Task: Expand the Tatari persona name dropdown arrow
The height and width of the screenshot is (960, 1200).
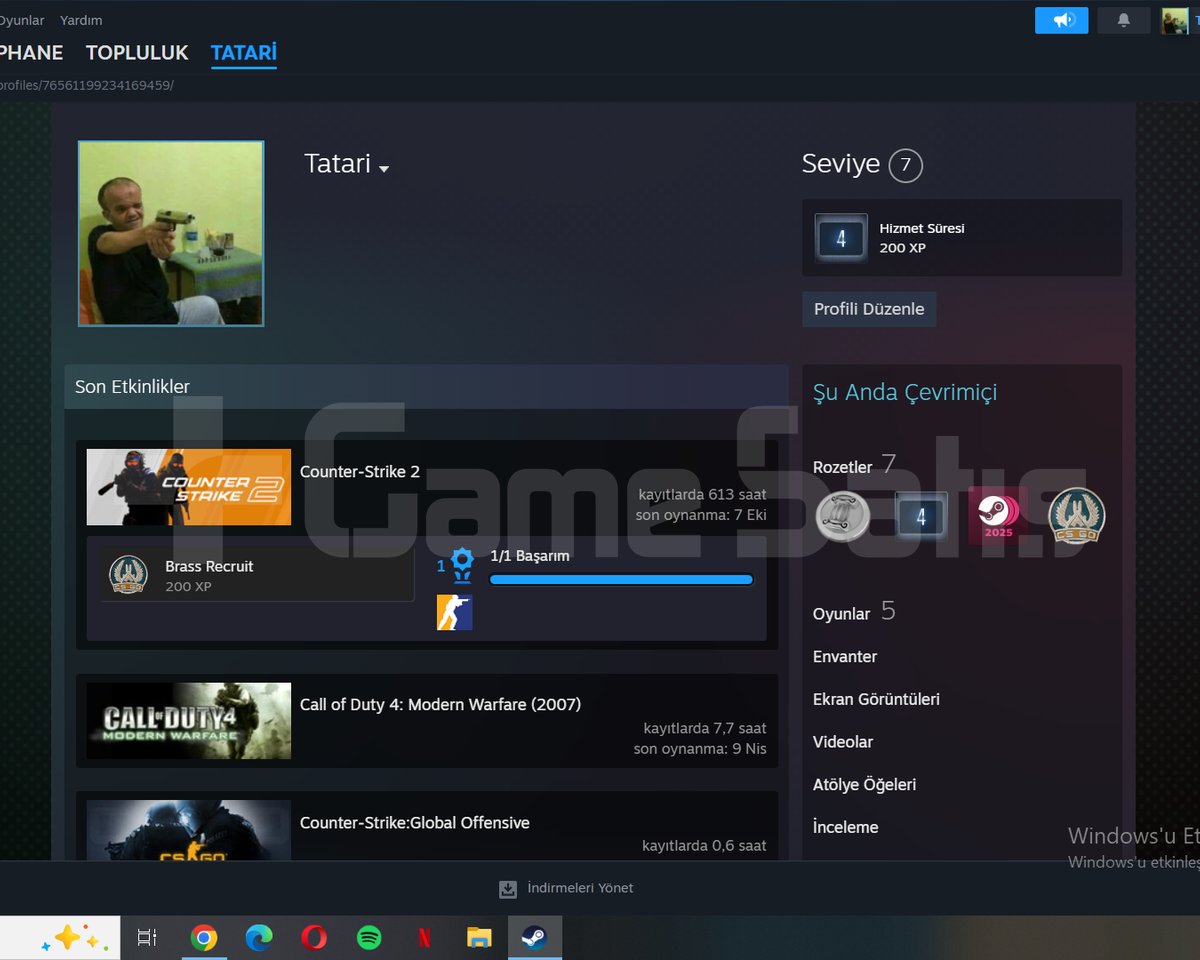Action: pyautogui.click(x=384, y=169)
